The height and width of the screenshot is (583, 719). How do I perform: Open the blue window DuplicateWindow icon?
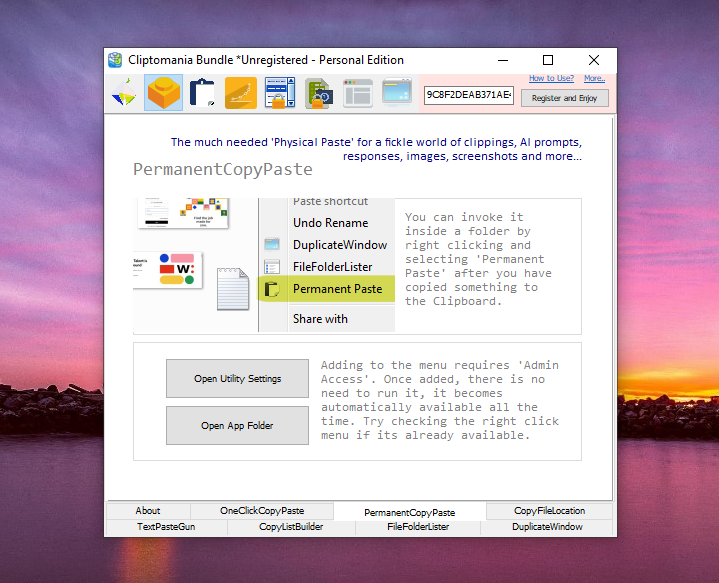[x=397, y=92]
